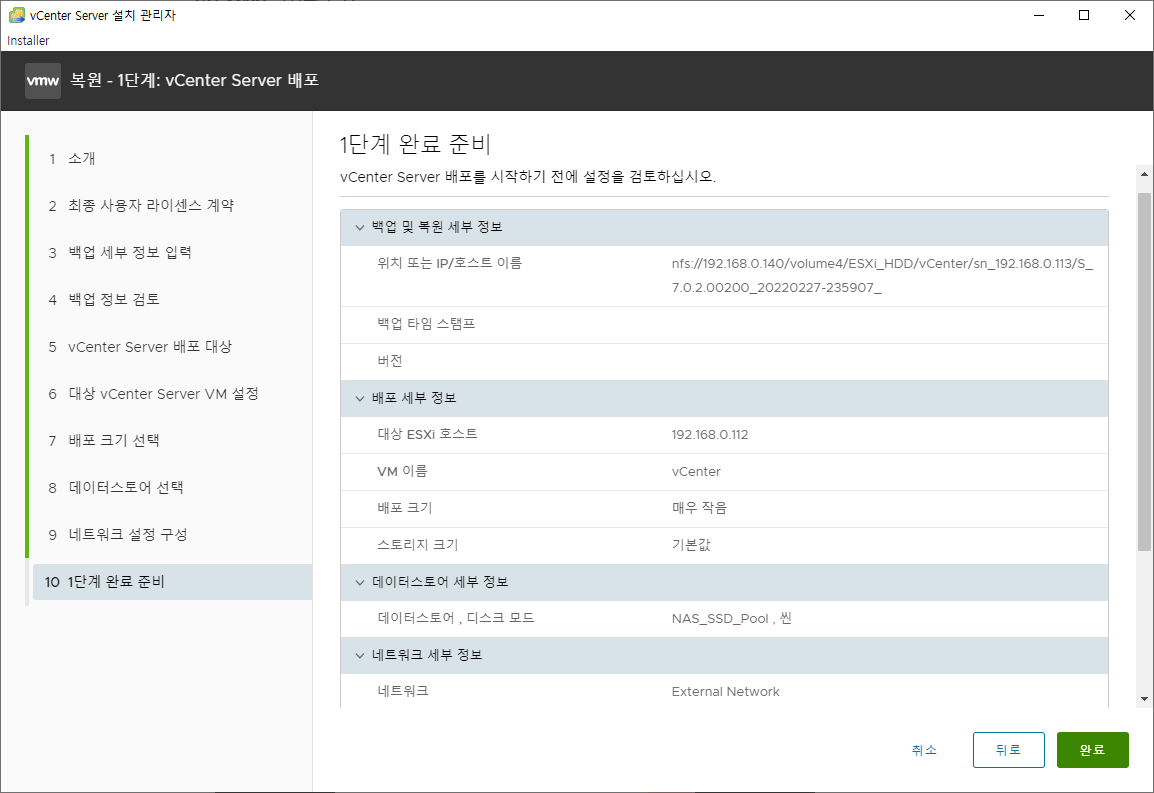Click the 뒤로 back button
This screenshot has width=1154, height=793.
pyautogui.click(x=1008, y=750)
